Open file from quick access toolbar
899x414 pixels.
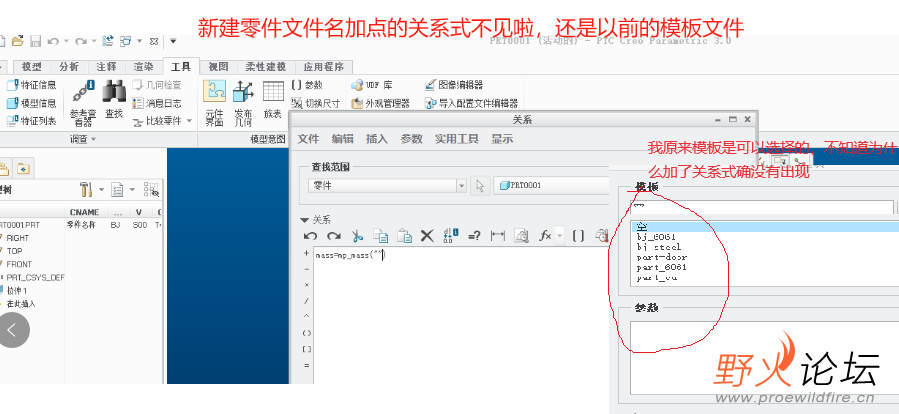tap(17, 41)
